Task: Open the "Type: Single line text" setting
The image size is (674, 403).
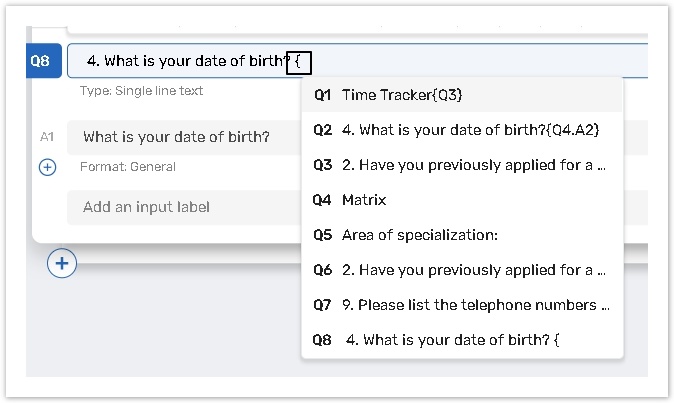Action: [141, 91]
